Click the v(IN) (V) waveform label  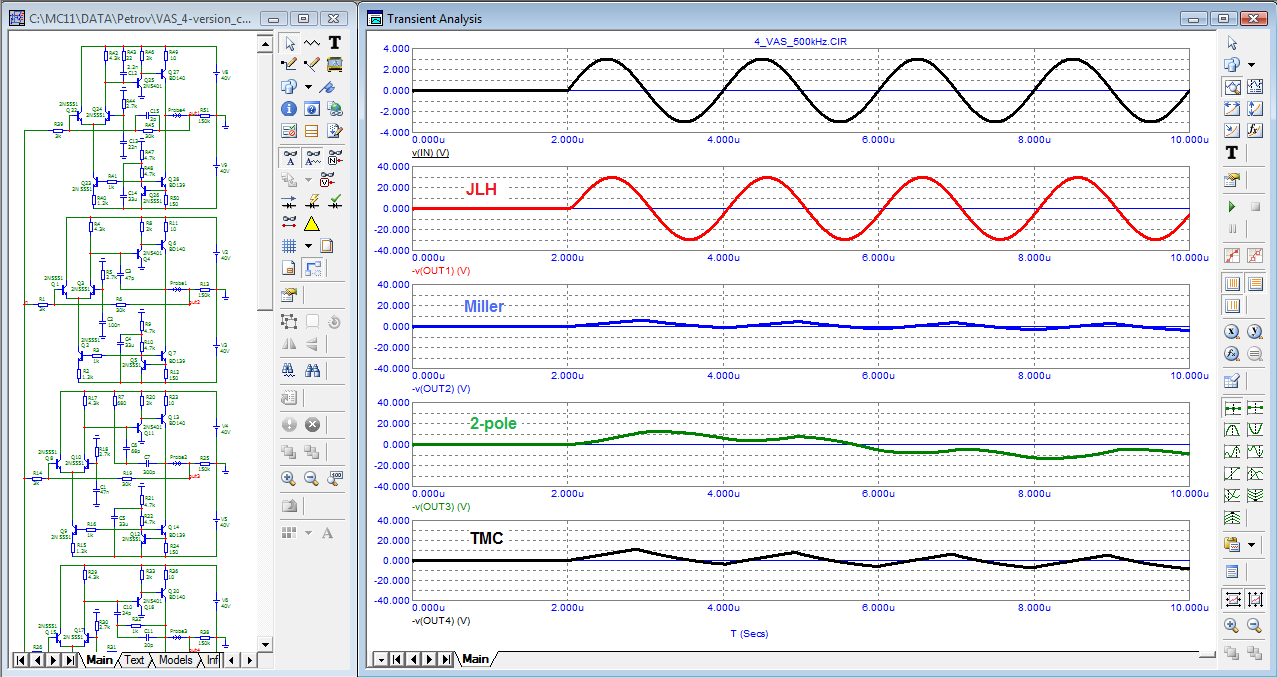[x=430, y=153]
